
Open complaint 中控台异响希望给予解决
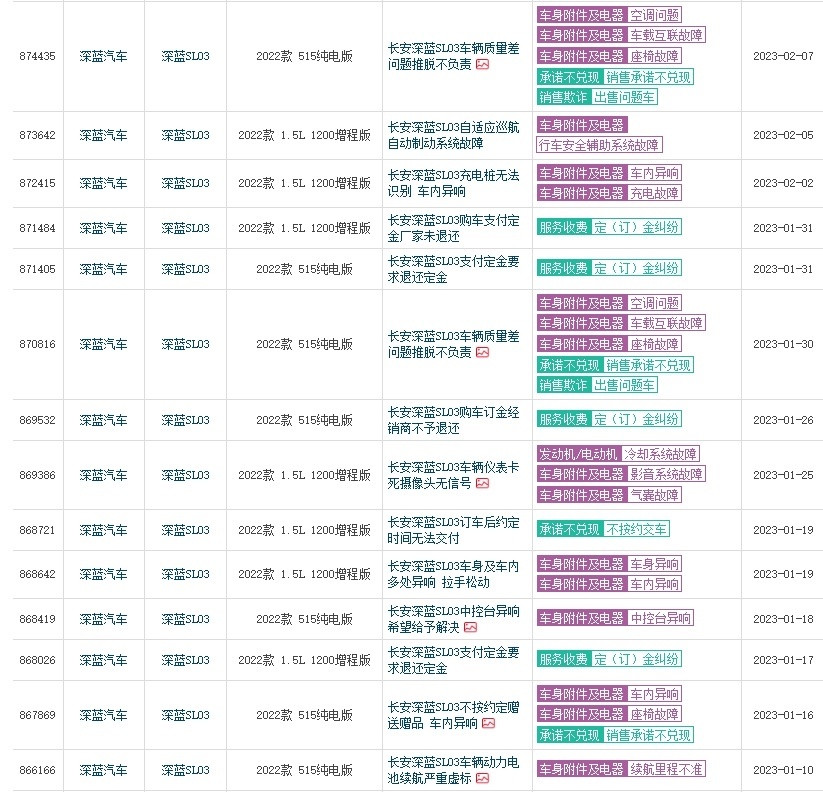tap(453, 619)
